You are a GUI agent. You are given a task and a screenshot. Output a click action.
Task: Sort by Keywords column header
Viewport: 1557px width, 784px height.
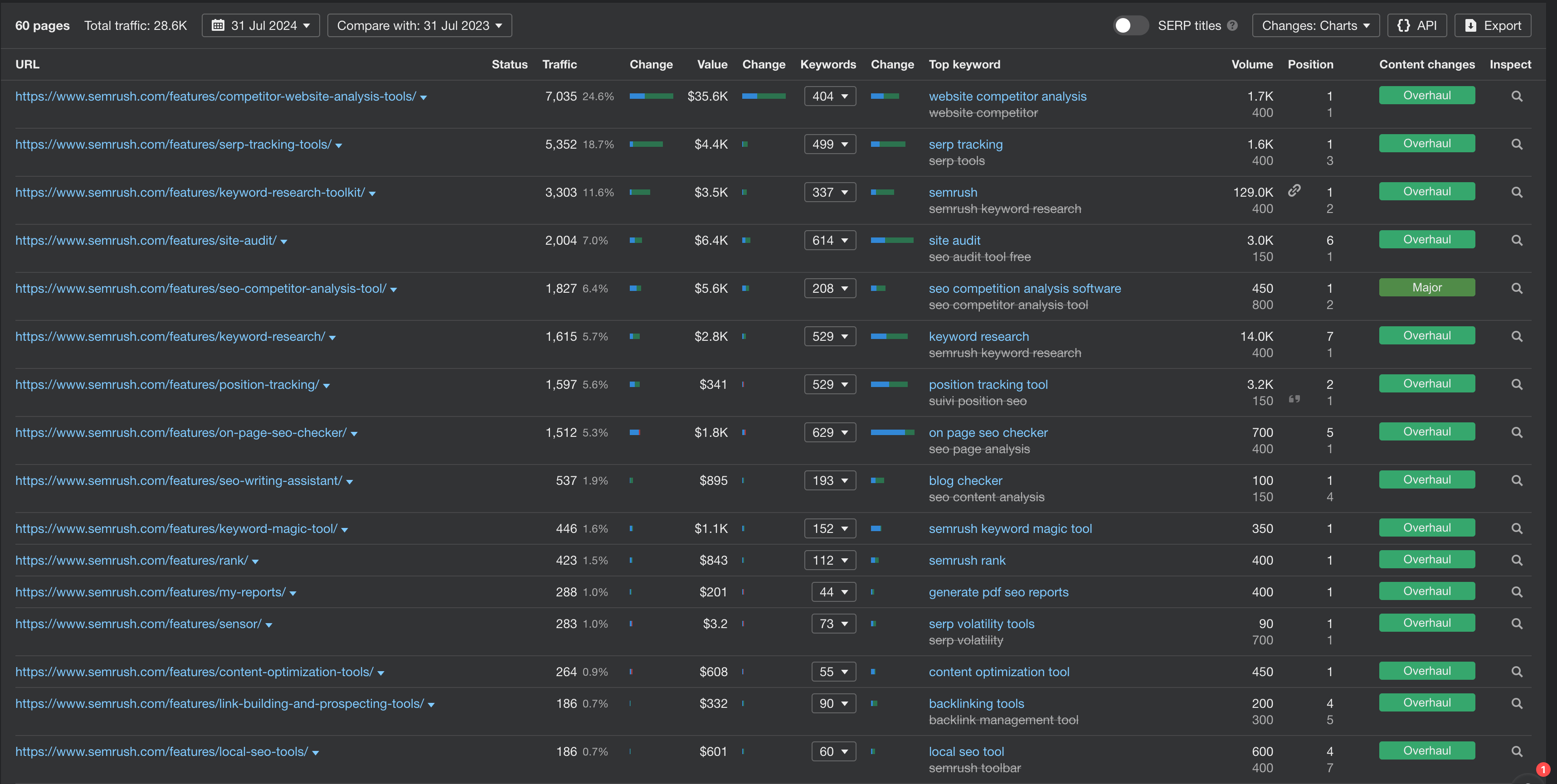point(827,65)
